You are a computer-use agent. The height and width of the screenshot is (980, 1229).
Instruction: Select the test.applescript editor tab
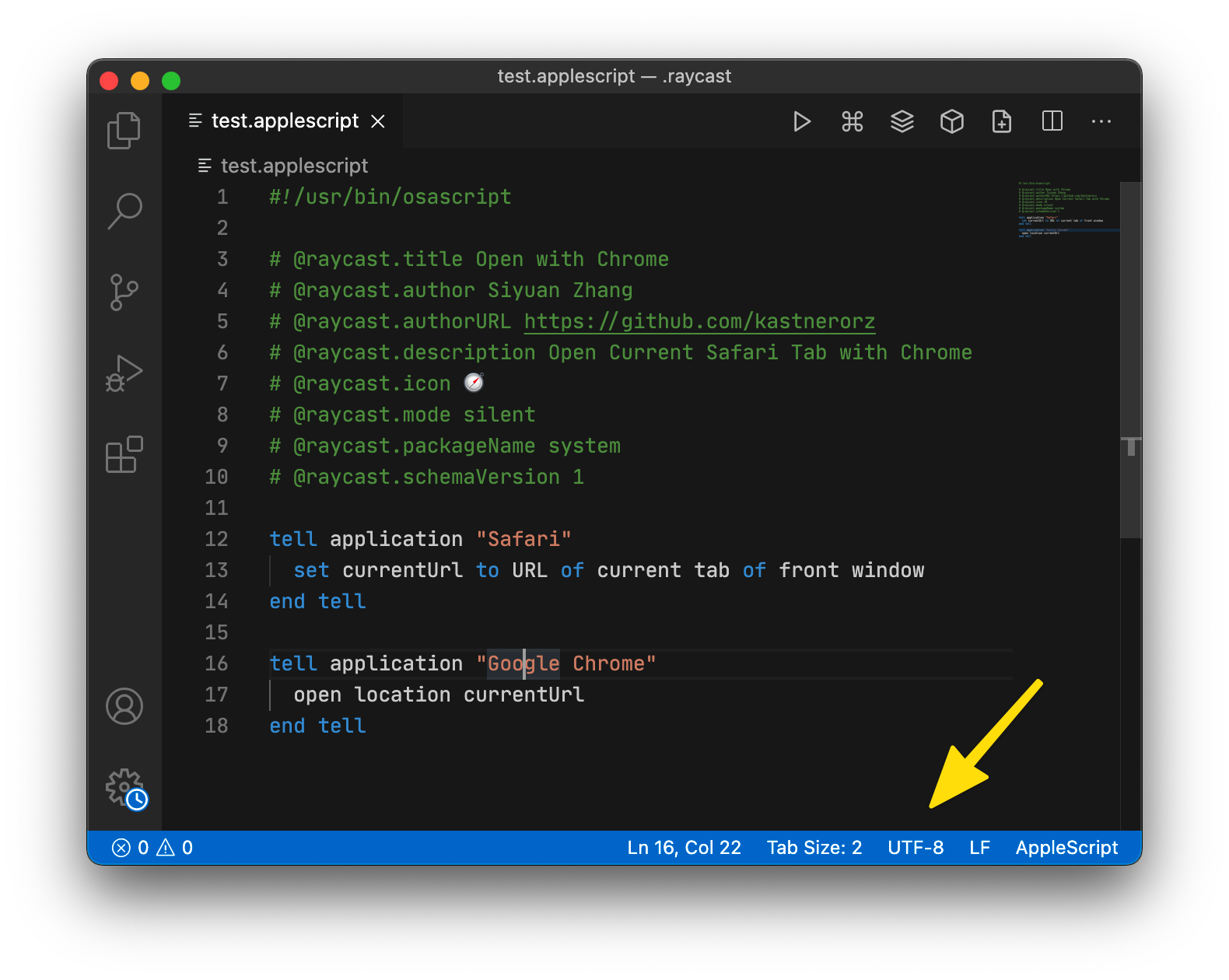pyautogui.click(x=283, y=121)
